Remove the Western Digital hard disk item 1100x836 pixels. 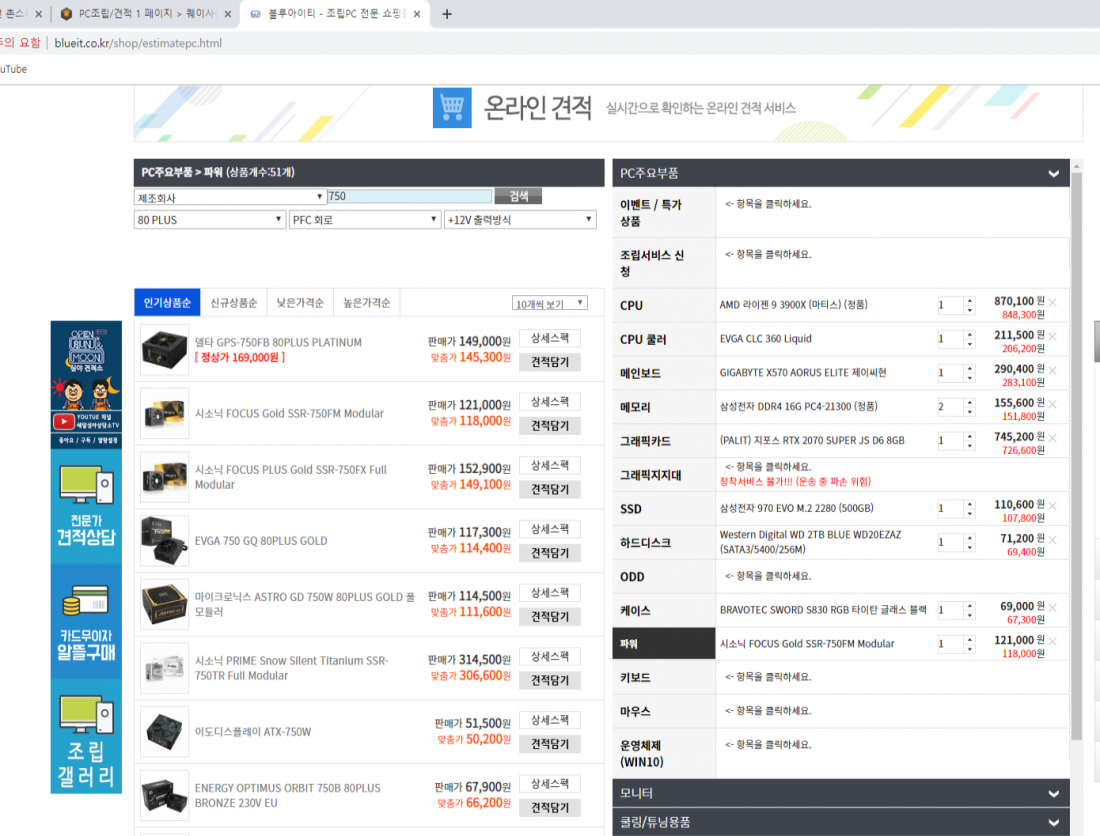[1052, 540]
